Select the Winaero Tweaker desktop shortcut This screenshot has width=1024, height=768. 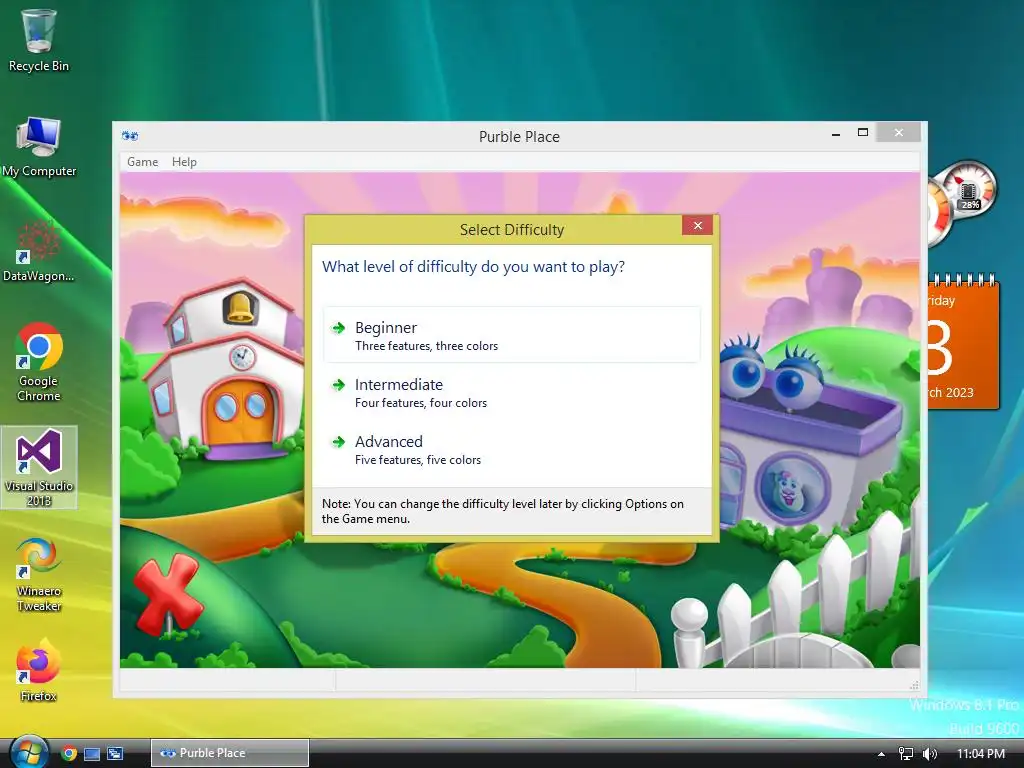[39, 575]
